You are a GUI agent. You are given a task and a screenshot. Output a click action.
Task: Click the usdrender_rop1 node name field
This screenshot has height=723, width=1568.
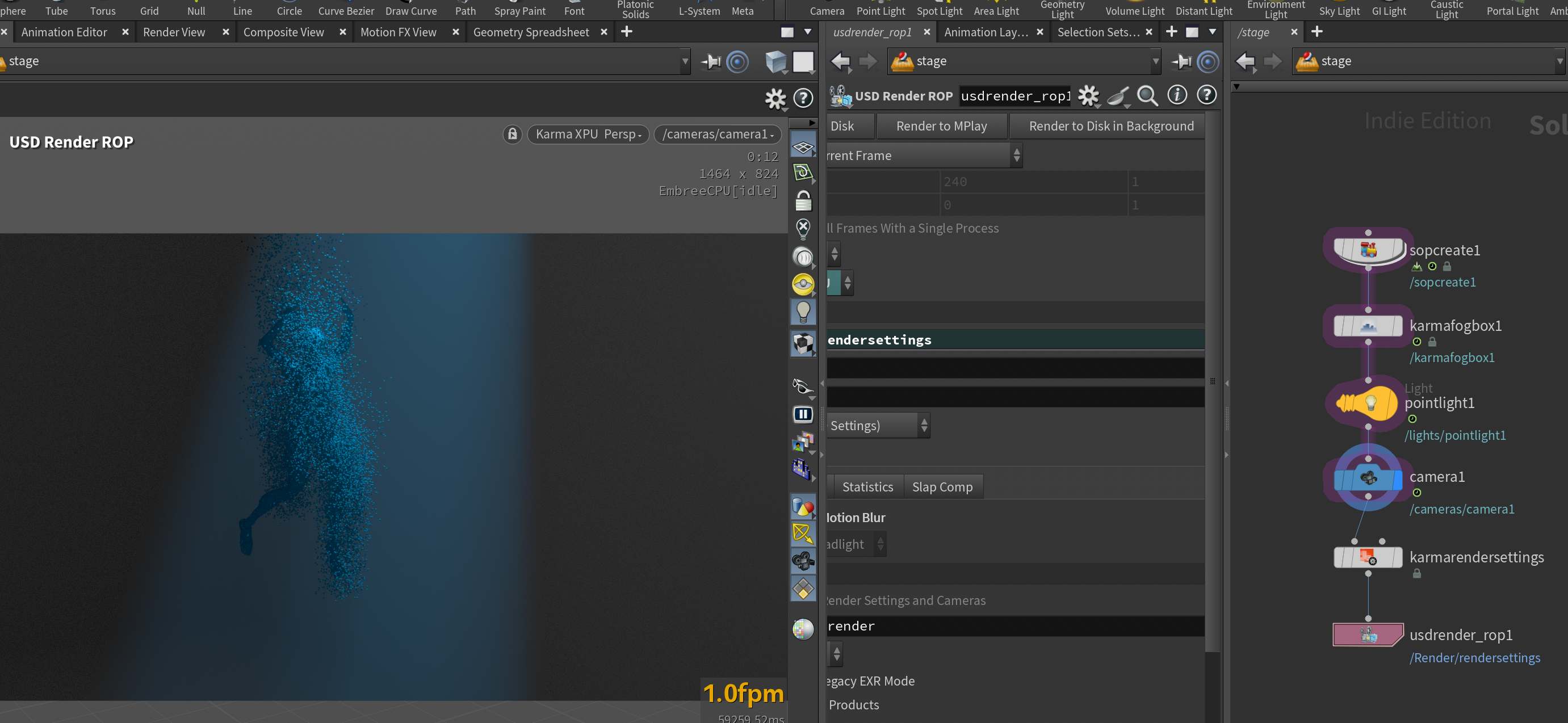pos(1014,95)
